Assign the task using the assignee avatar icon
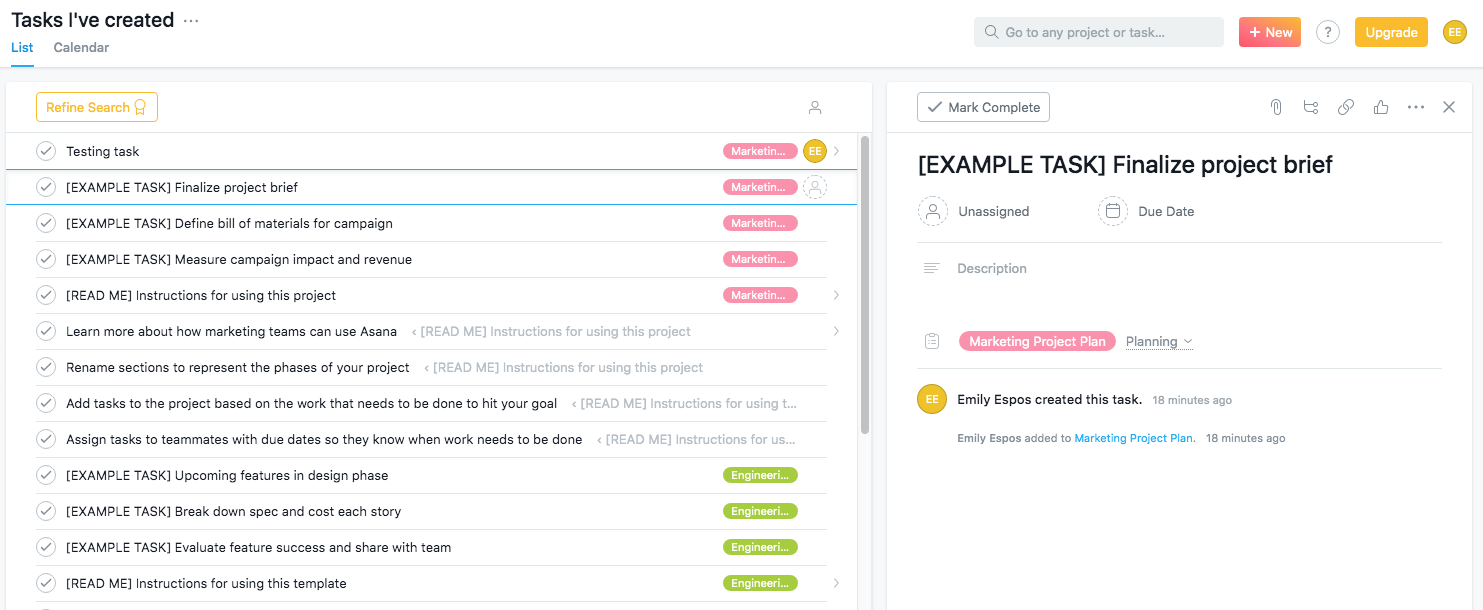Viewport: 1483px width, 610px height. pyautogui.click(x=933, y=211)
